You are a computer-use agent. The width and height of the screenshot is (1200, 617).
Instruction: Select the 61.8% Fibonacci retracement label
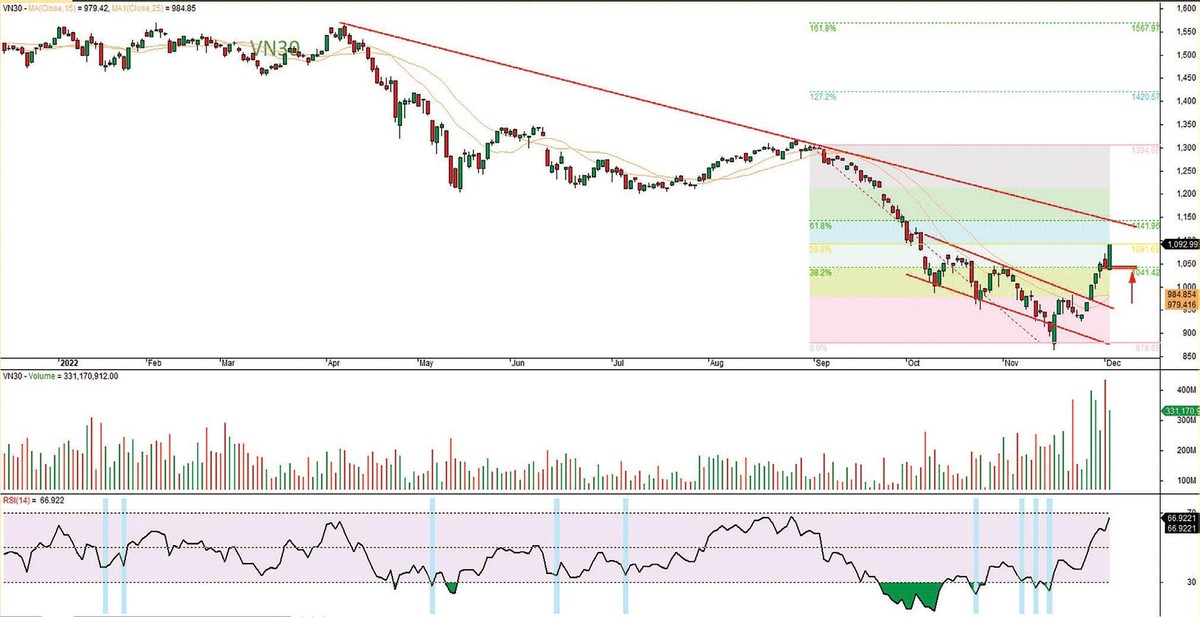(820, 226)
